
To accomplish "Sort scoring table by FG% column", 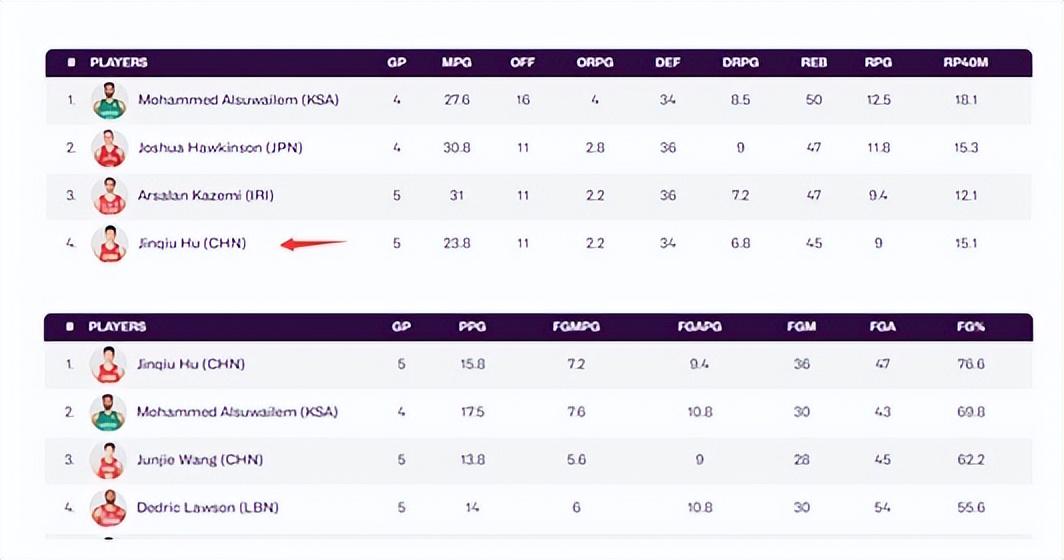I will 970,327.
